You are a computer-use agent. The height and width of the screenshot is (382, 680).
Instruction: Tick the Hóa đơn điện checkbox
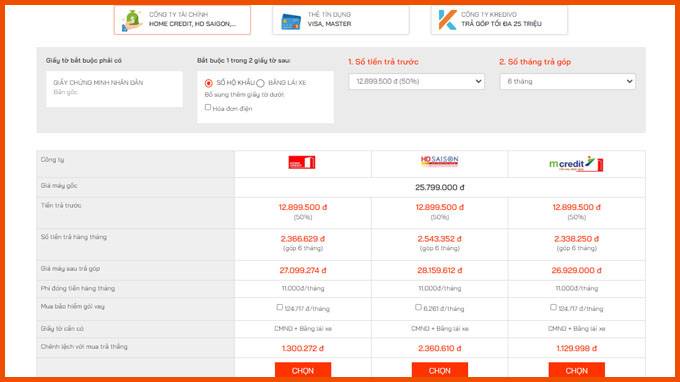[208, 107]
